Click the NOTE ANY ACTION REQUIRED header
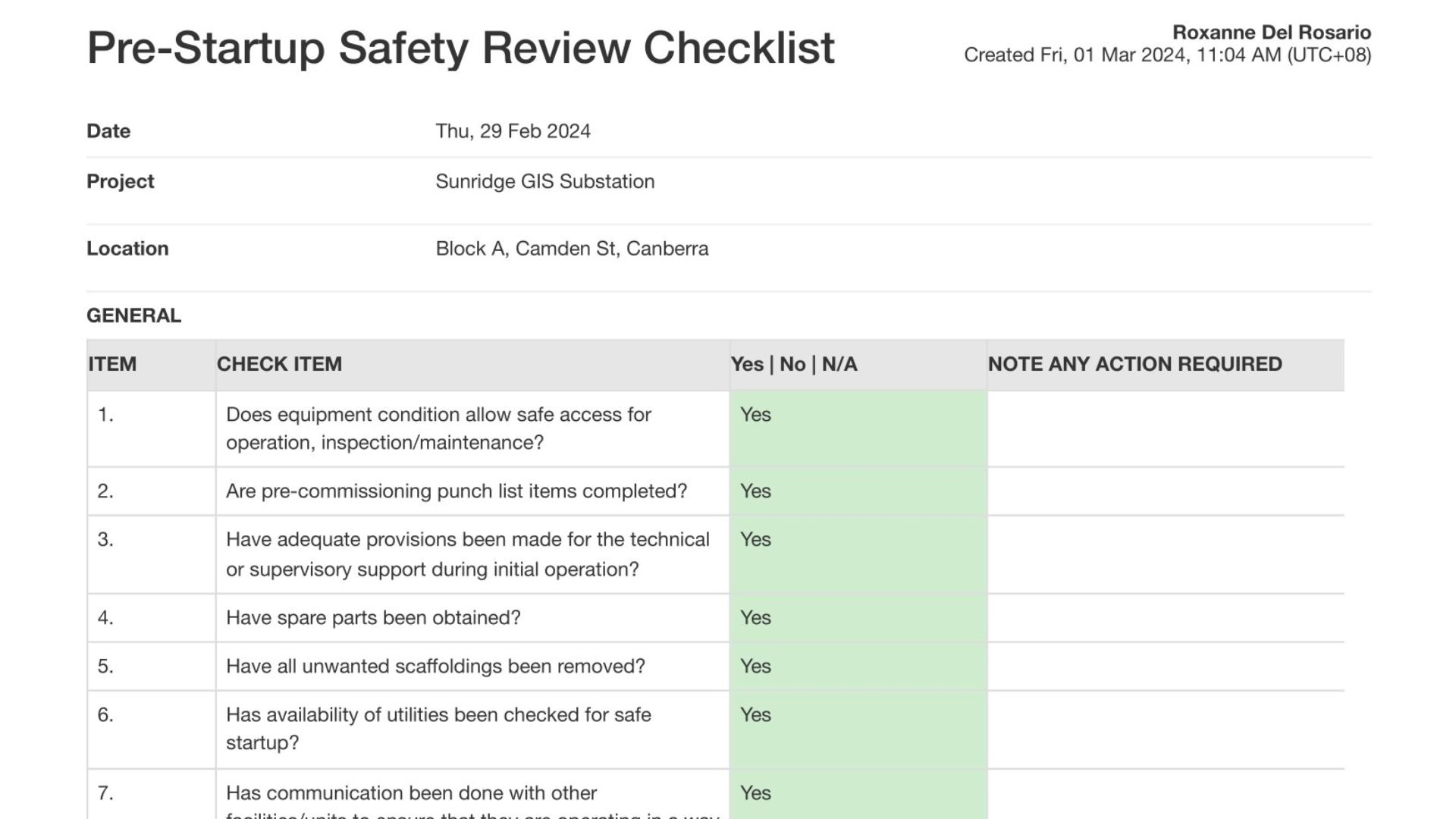Viewport: 1456px width, 819px height. click(x=1134, y=364)
